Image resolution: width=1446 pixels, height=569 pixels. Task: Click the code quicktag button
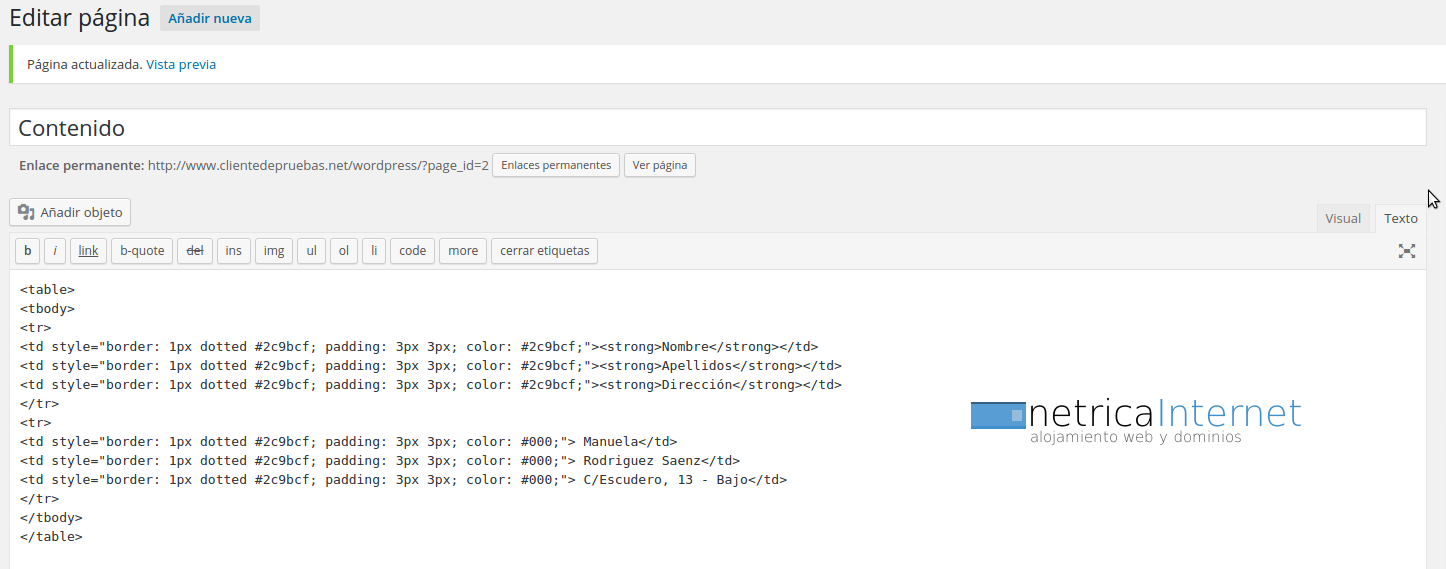coord(412,251)
